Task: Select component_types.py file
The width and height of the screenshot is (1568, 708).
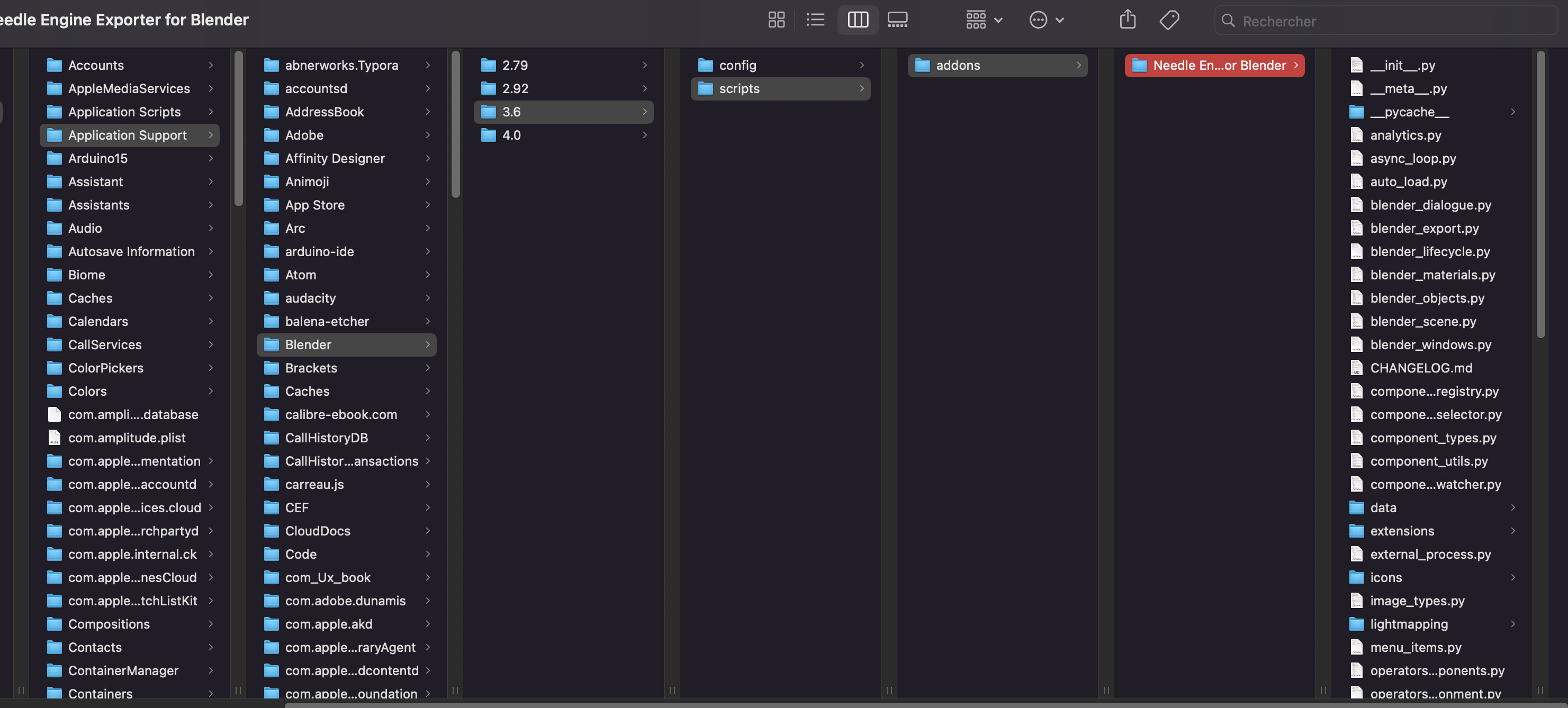Action: click(x=1431, y=437)
